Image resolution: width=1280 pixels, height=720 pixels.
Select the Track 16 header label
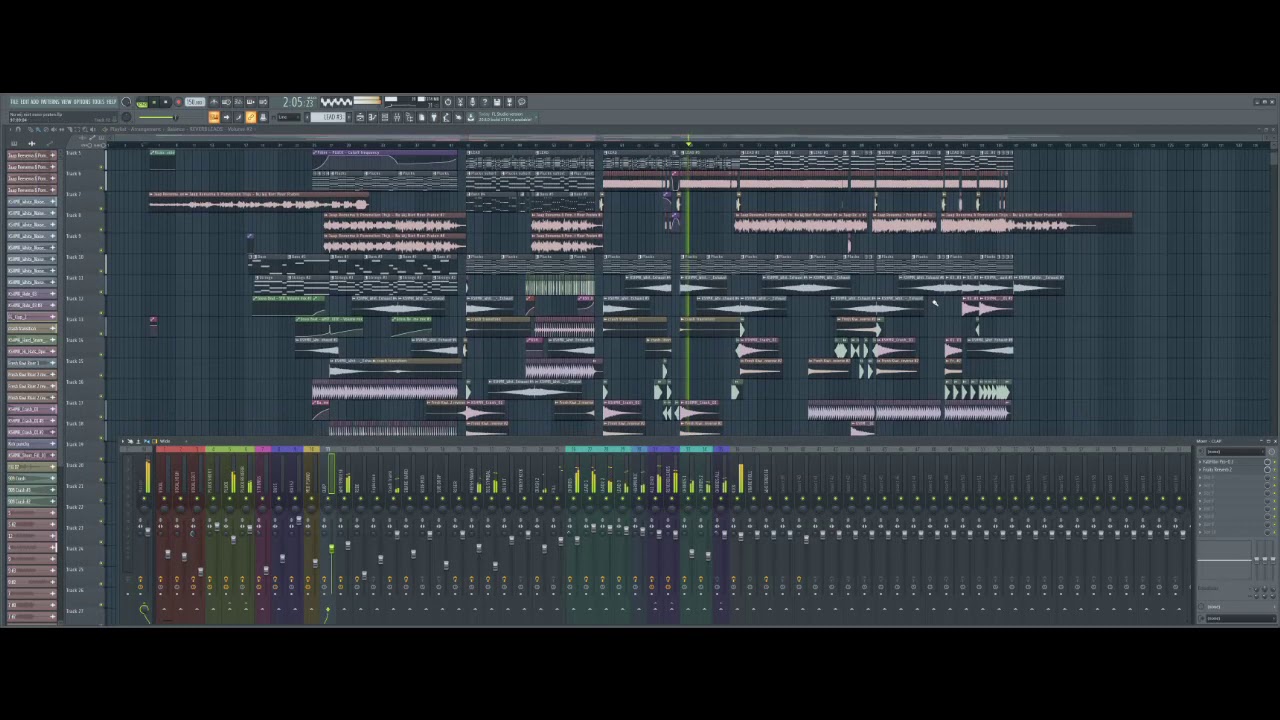[74, 382]
